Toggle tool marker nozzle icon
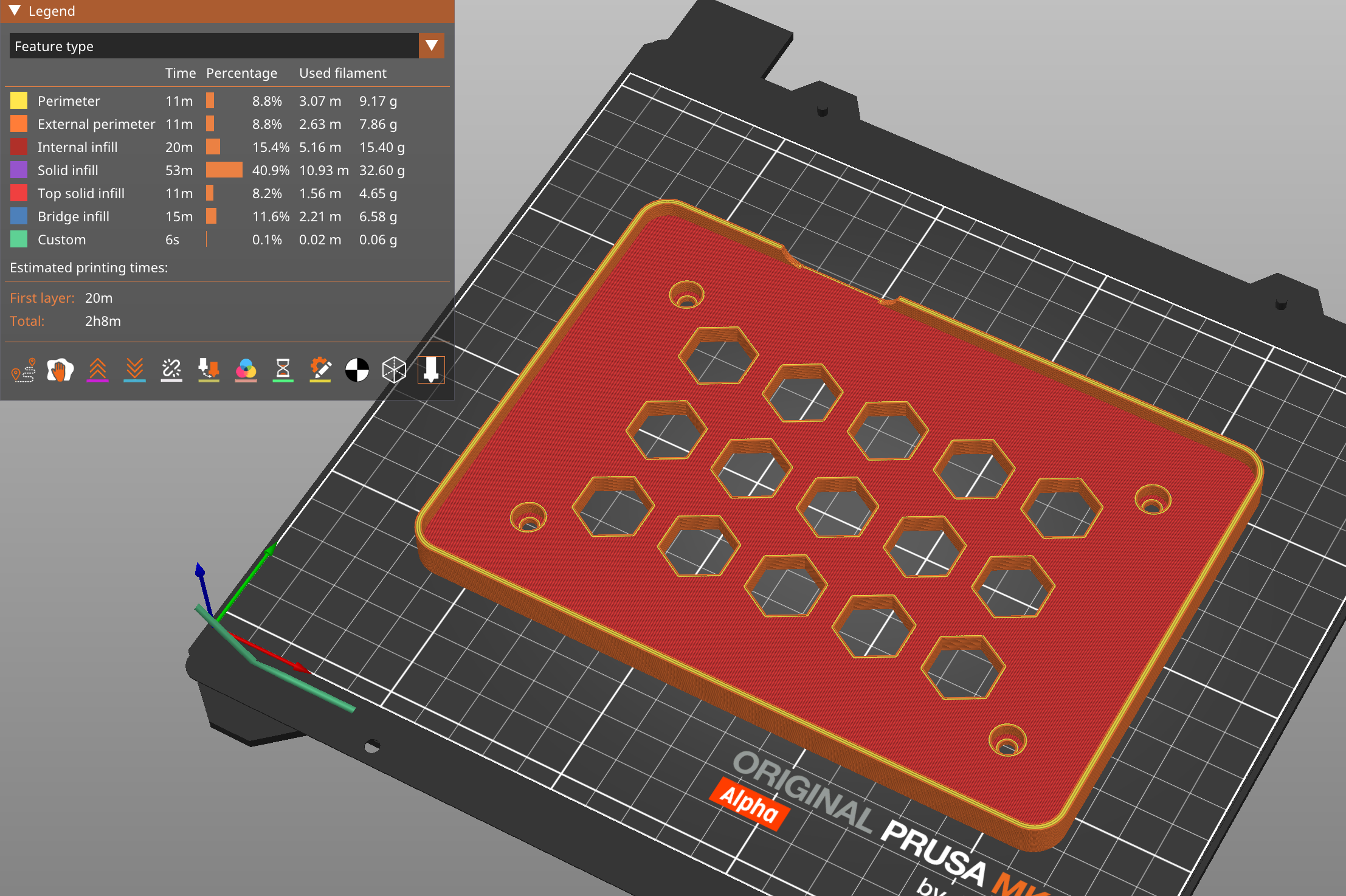 [x=431, y=370]
